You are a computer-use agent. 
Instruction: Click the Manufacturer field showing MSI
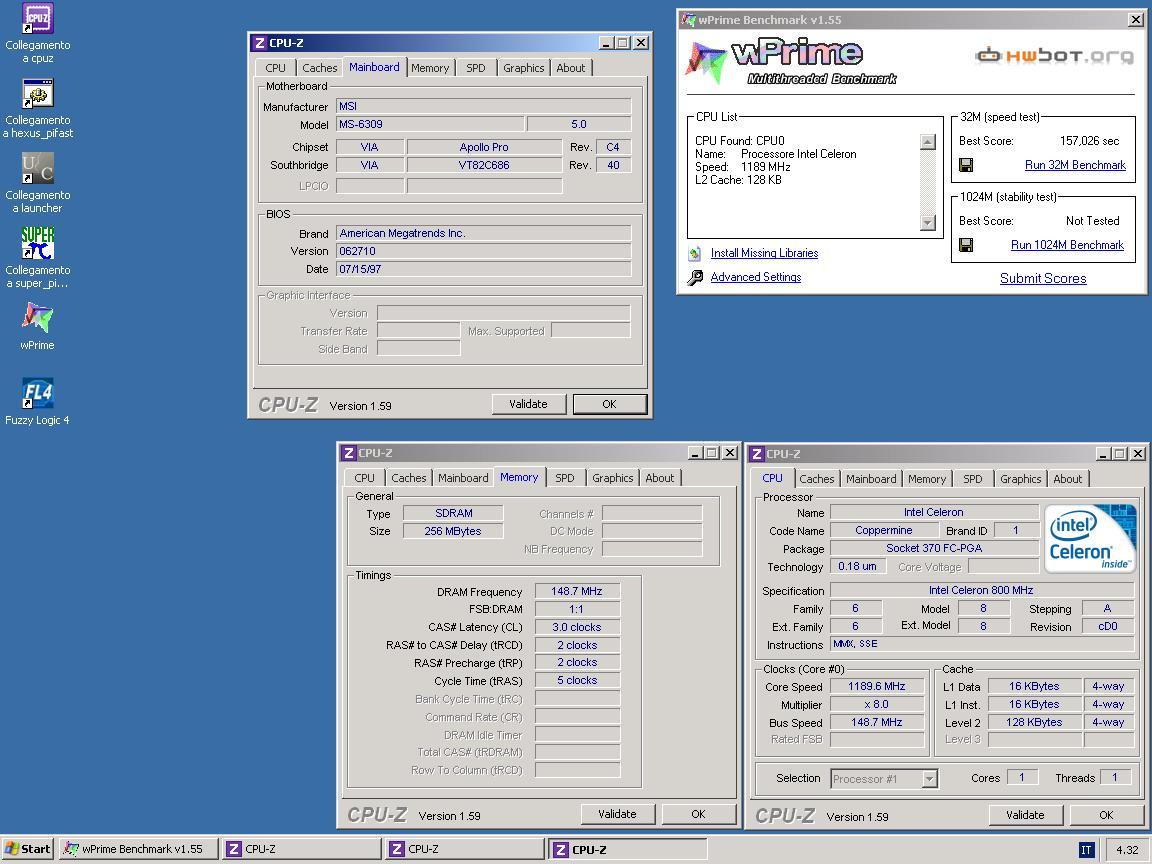(483, 107)
